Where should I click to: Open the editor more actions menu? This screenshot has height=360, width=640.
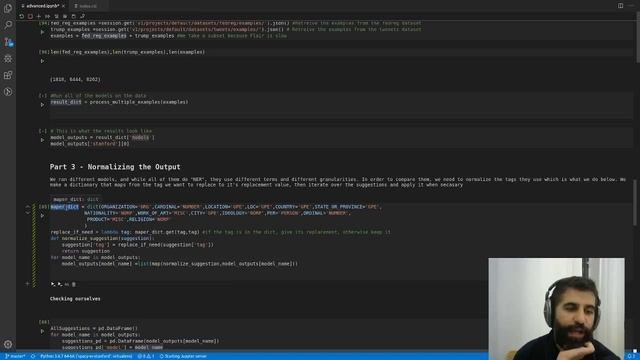click(x=631, y=6)
